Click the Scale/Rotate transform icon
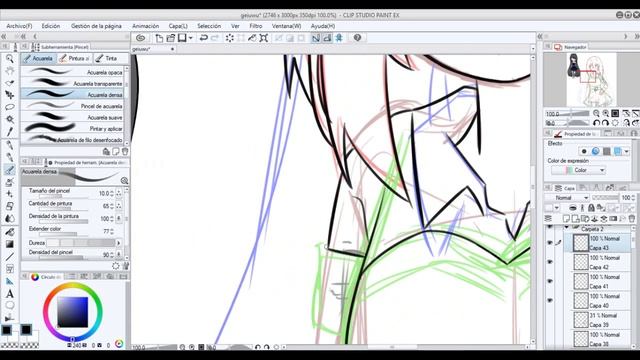The height and width of the screenshot is (360, 640). click(264, 38)
